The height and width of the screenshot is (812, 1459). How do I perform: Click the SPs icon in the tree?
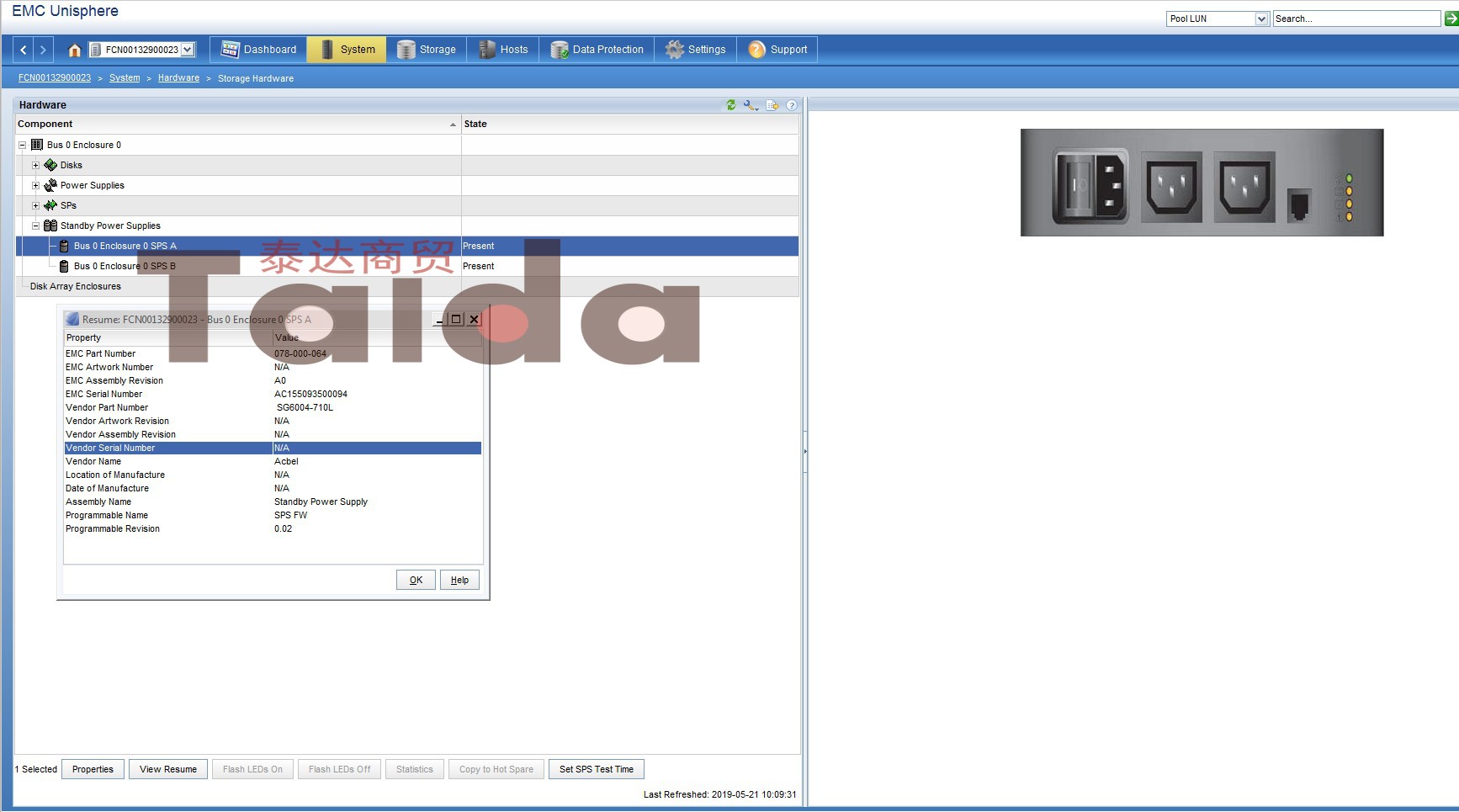click(x=50, y=205)
